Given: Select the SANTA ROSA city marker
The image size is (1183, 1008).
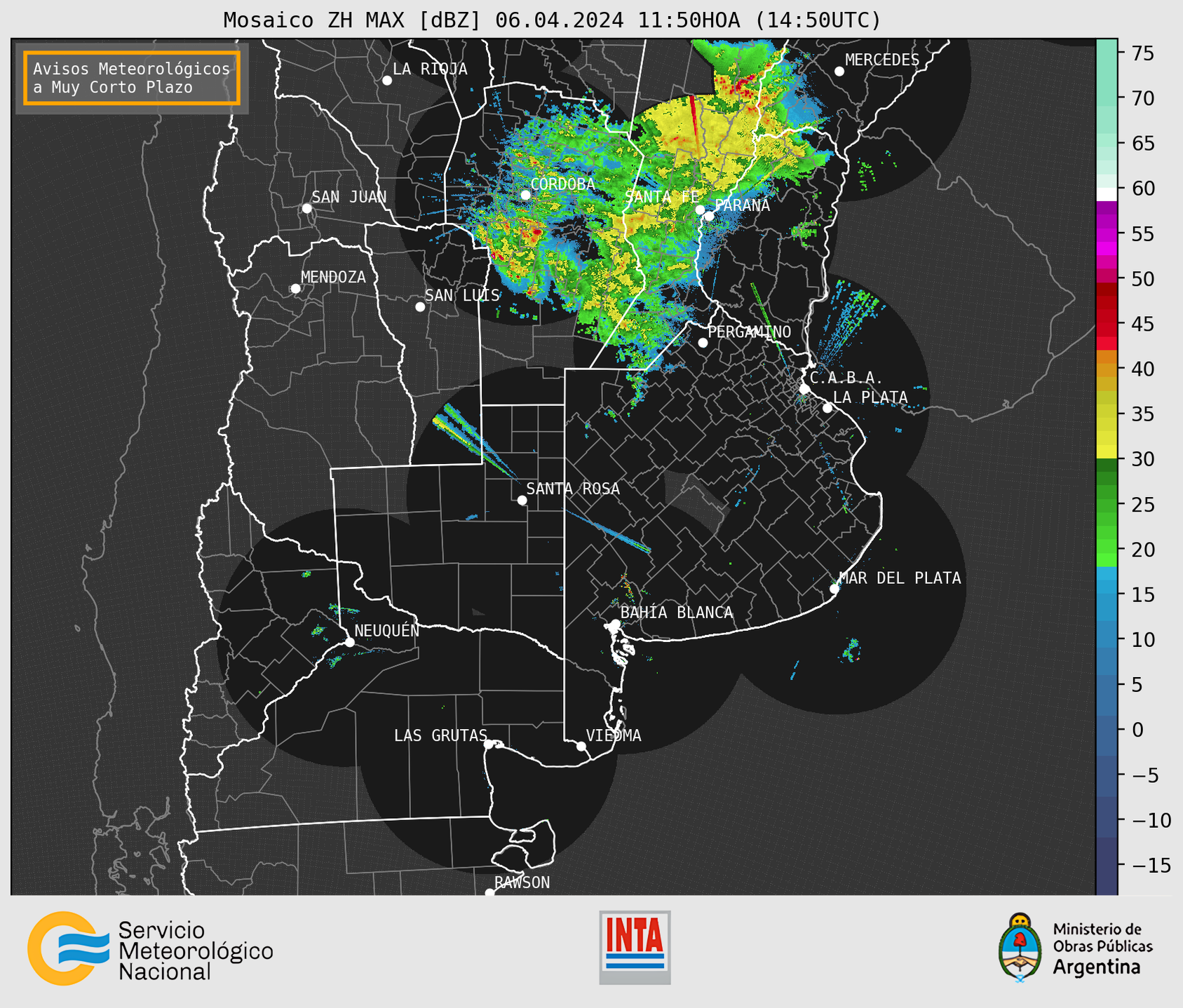Looking at the screenshot, I should pos(522,500).
